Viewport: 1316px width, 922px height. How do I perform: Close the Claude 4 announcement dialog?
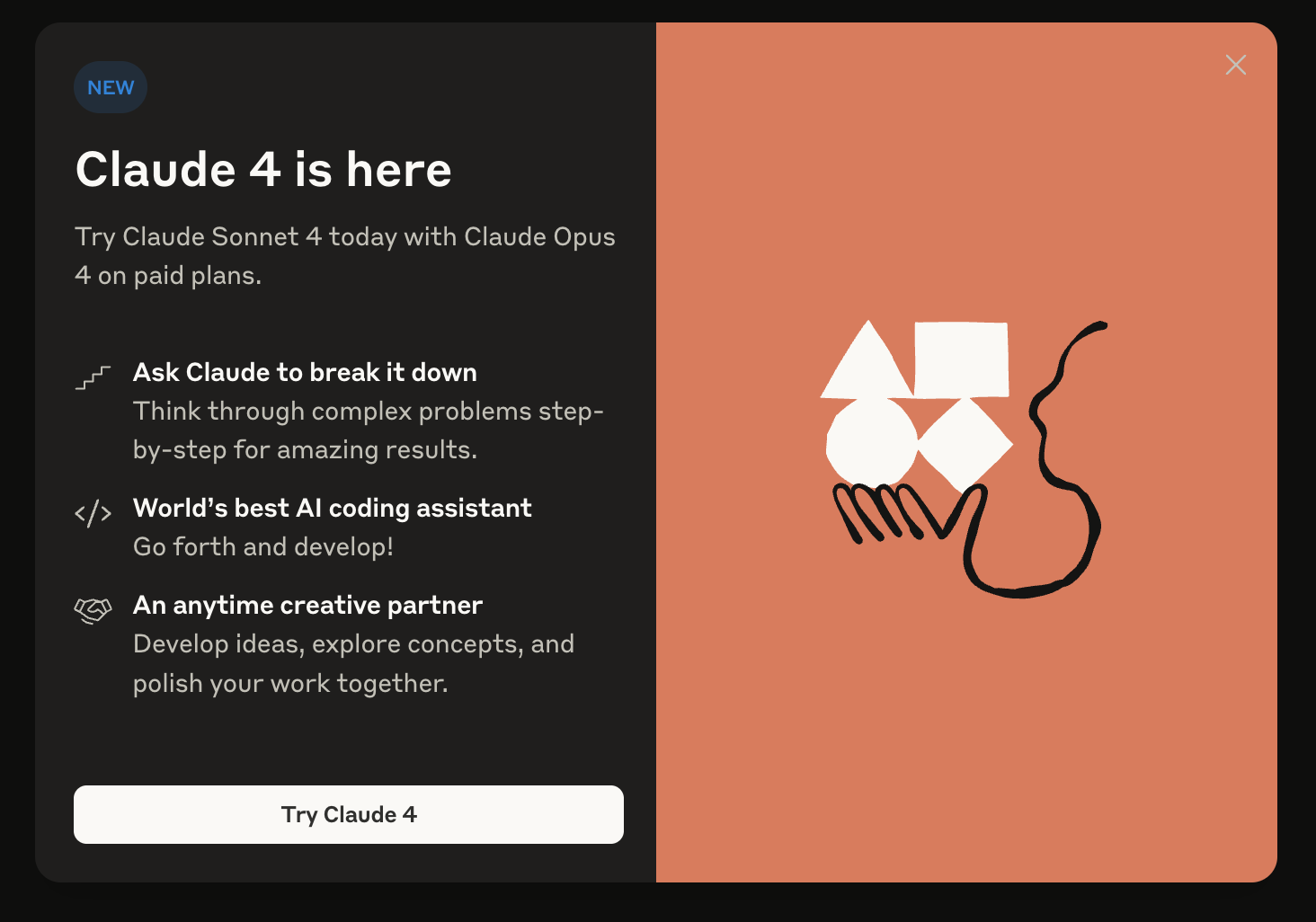click(1236, 65)
